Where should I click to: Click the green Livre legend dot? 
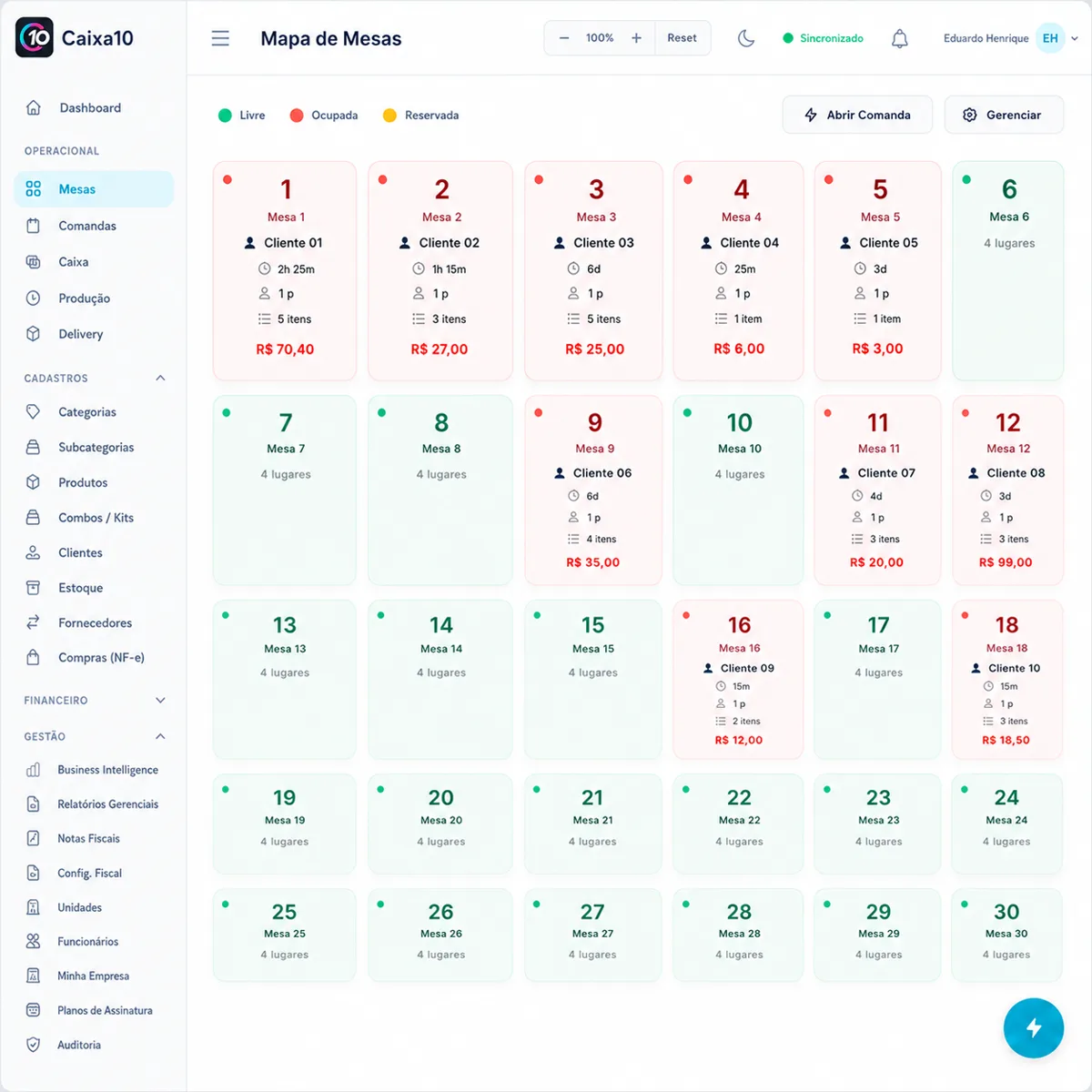click(x=225, y=116)
